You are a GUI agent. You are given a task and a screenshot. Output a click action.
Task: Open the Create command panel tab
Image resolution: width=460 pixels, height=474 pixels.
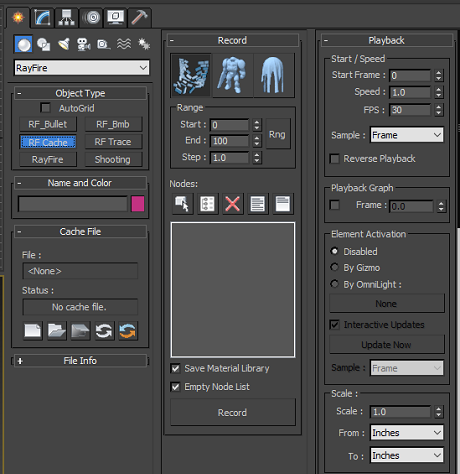[x=18, y=17]
